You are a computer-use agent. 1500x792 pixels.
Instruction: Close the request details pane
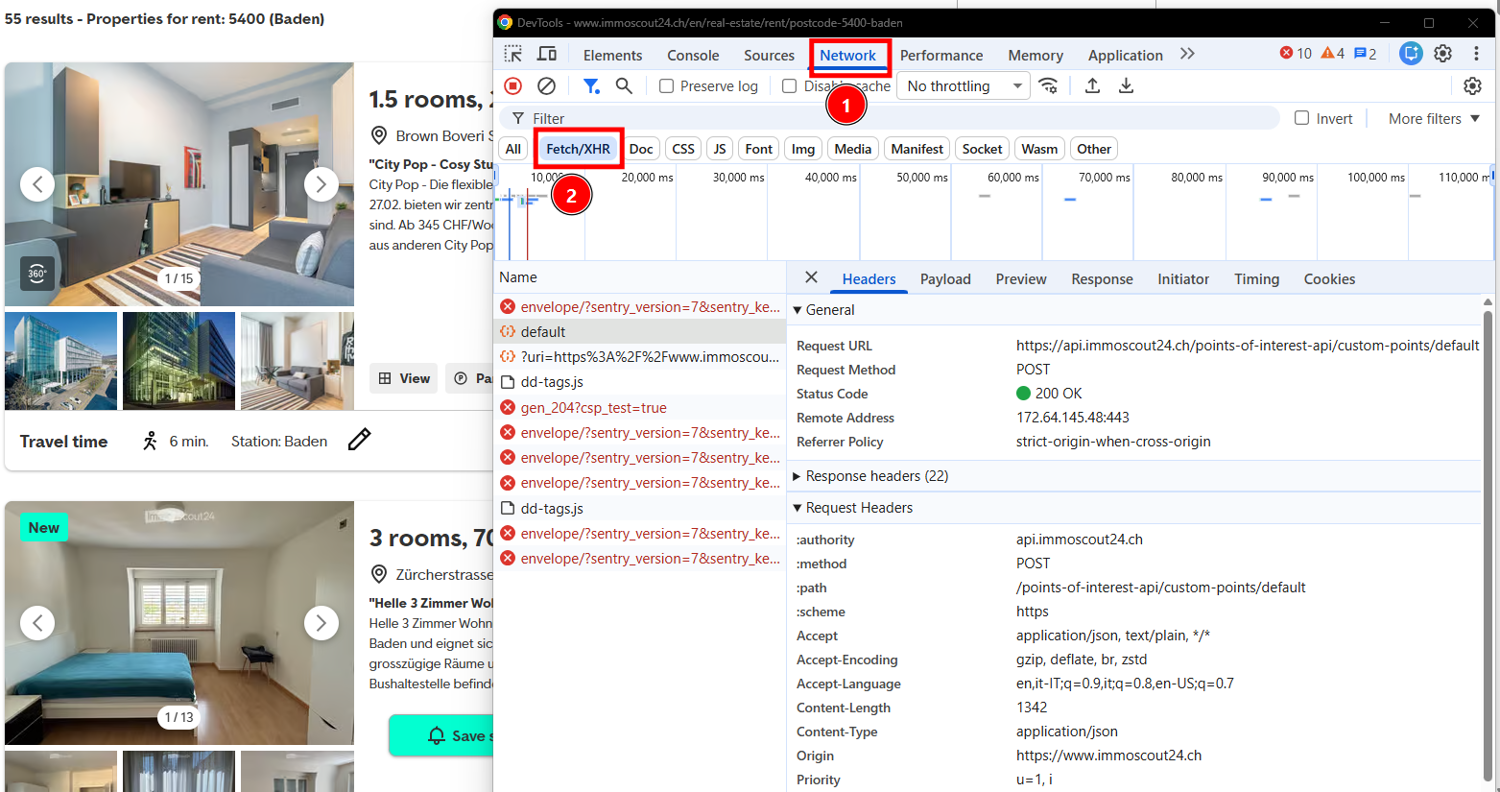point(811,278)
